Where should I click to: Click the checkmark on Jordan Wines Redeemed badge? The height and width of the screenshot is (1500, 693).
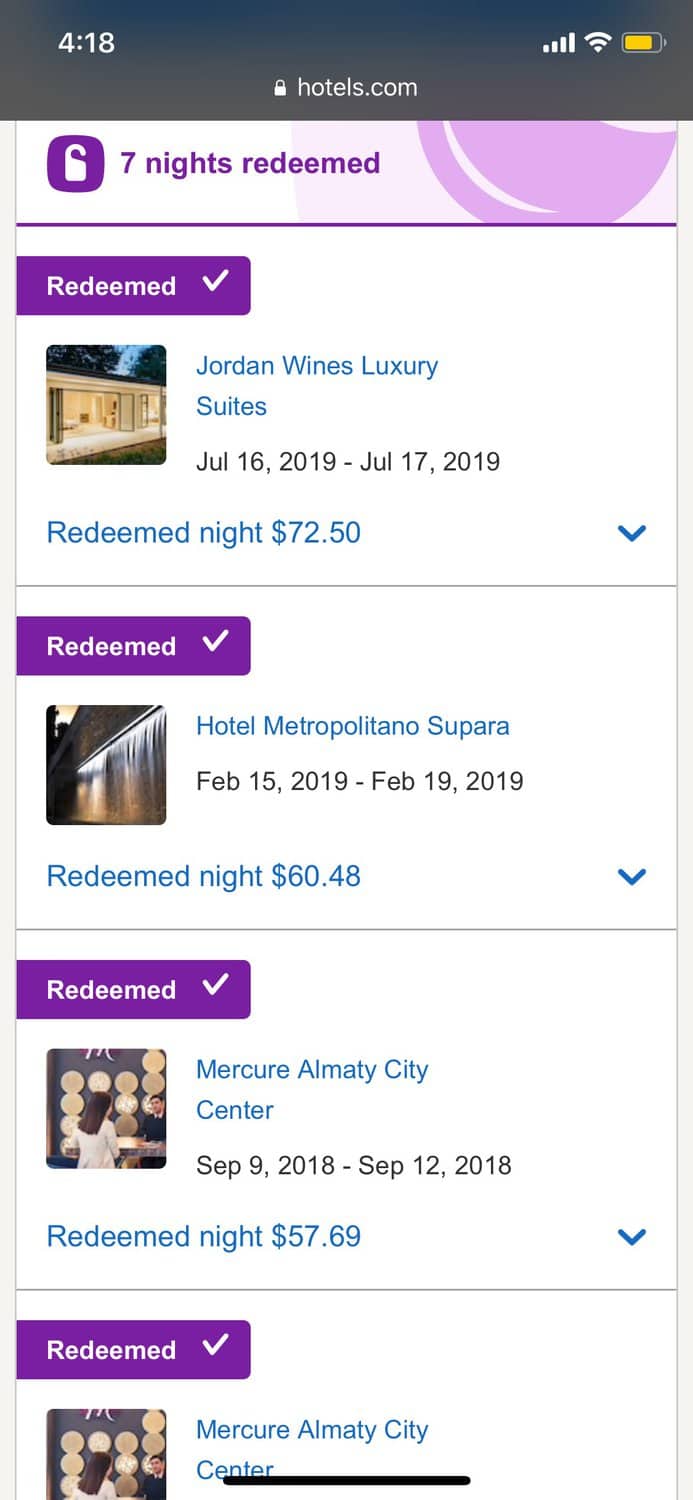(213, 284)
